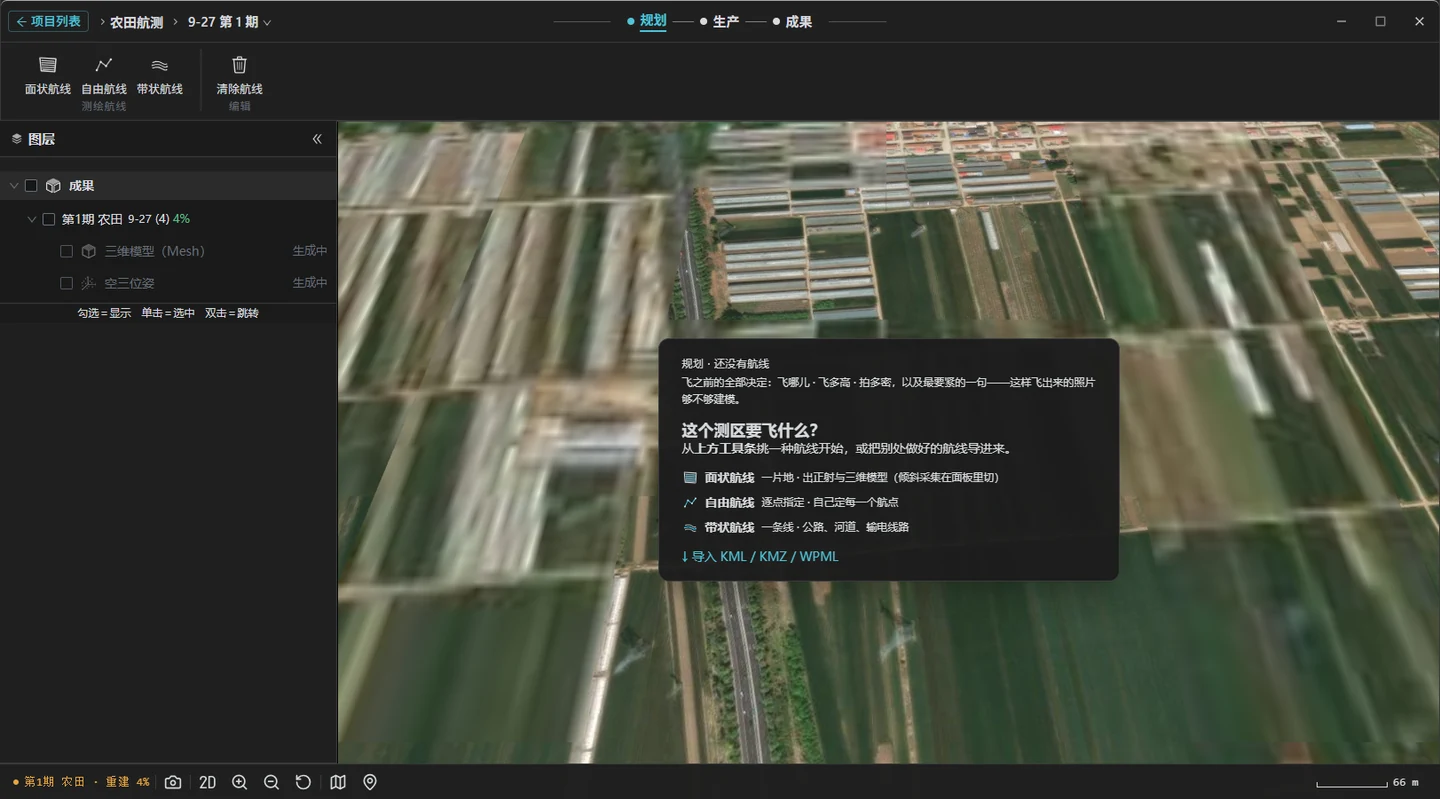Click the 生成中 status in the 三维模型 row
Viewport: 1440px width, 799px height.
(310, 251)
